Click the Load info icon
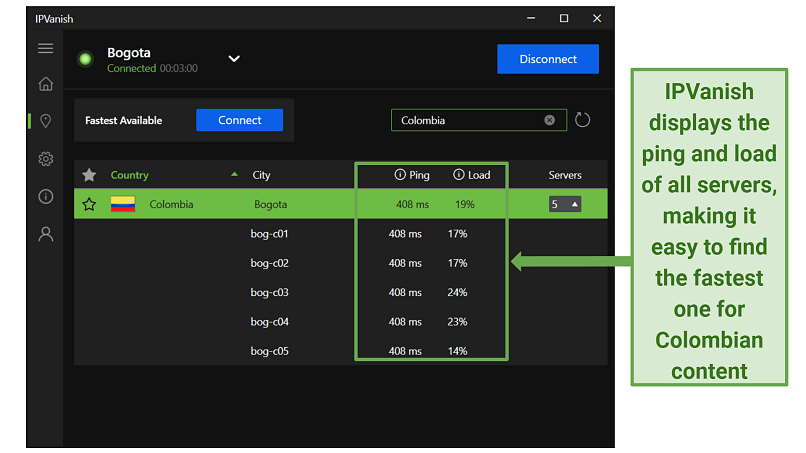This screenshot has width=806, height=453. 459,175
